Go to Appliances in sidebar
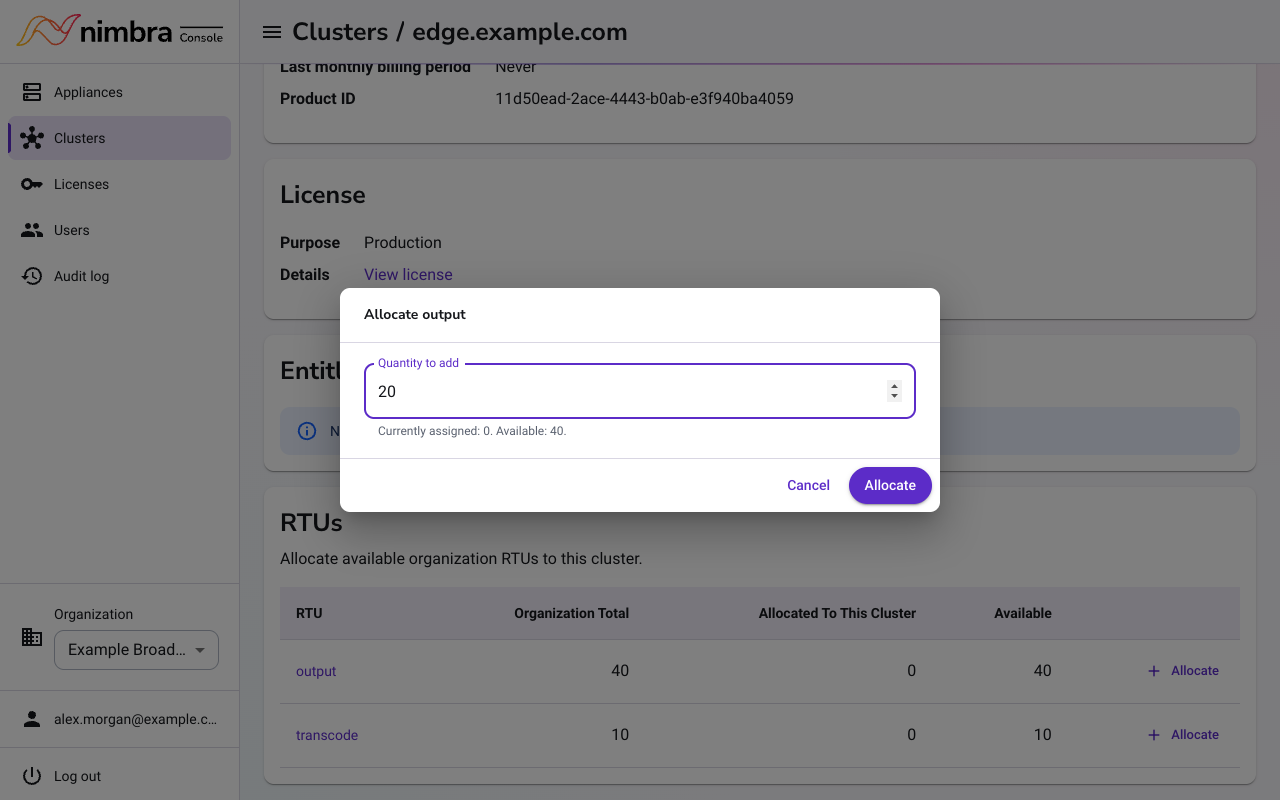This screenshot has width=1280, height=800. coord(120,92)
